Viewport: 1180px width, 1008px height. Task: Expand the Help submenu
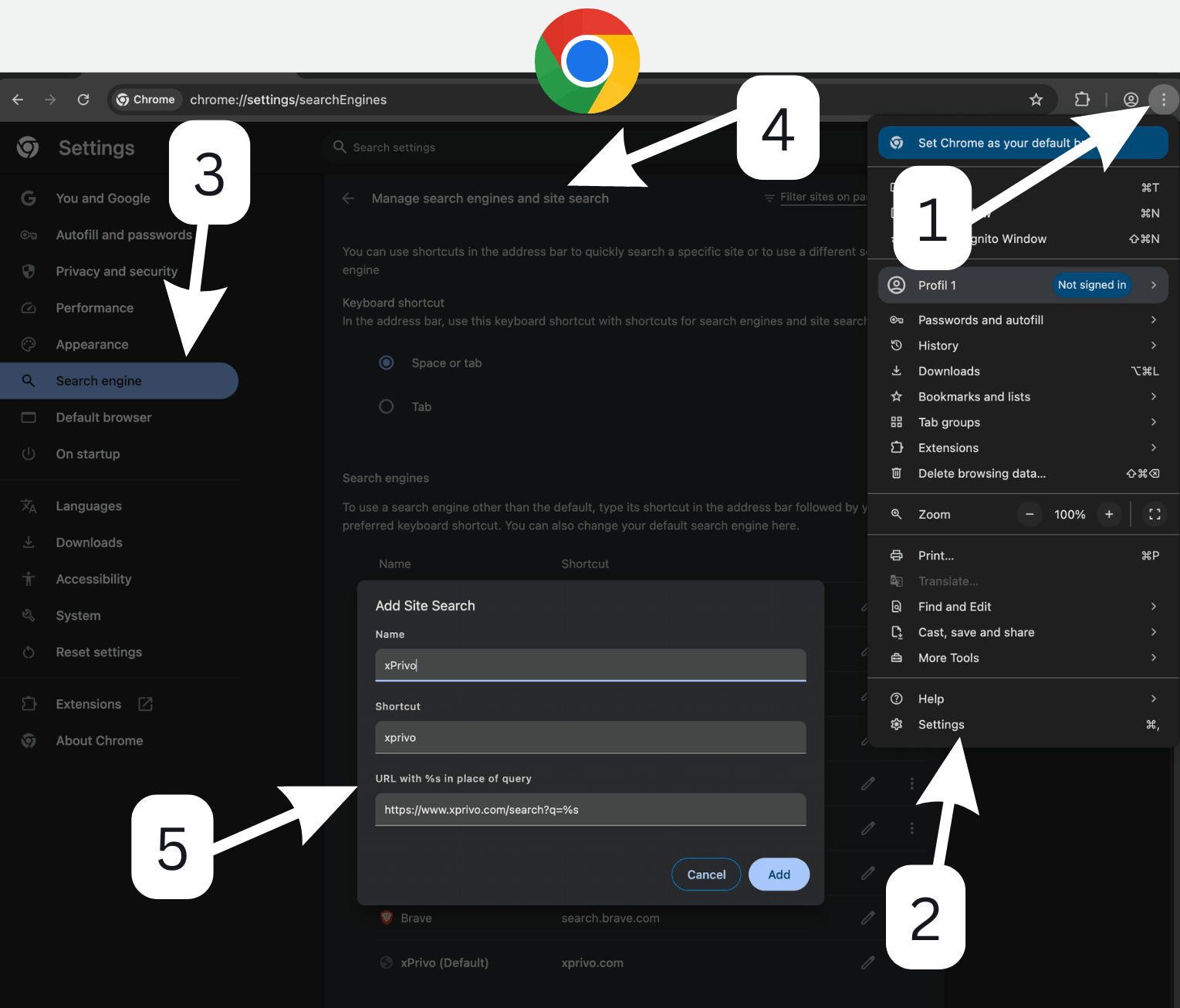pos(1023,699)
